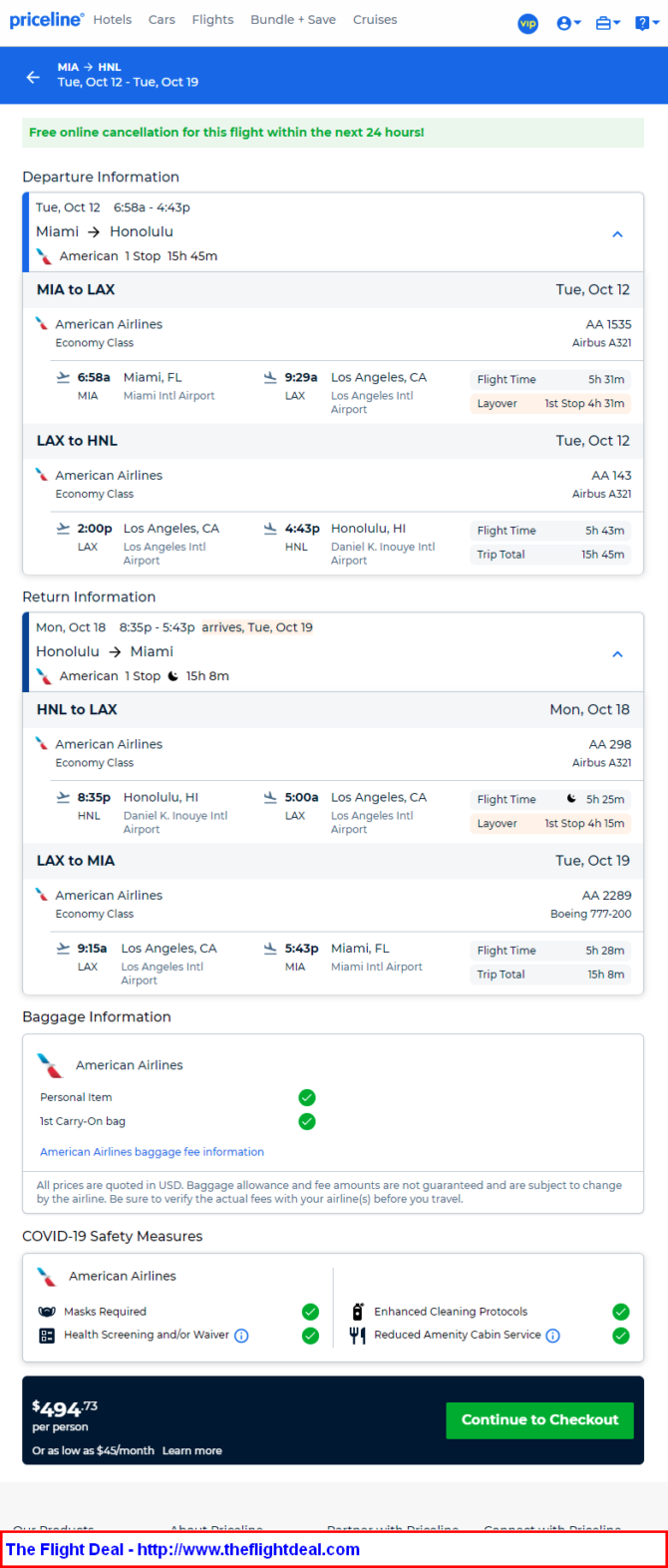668x1568 pixels.
Task: Click the Enhanced Cleaning Protocols green checkmark
Action: (x=621, y=1312)
